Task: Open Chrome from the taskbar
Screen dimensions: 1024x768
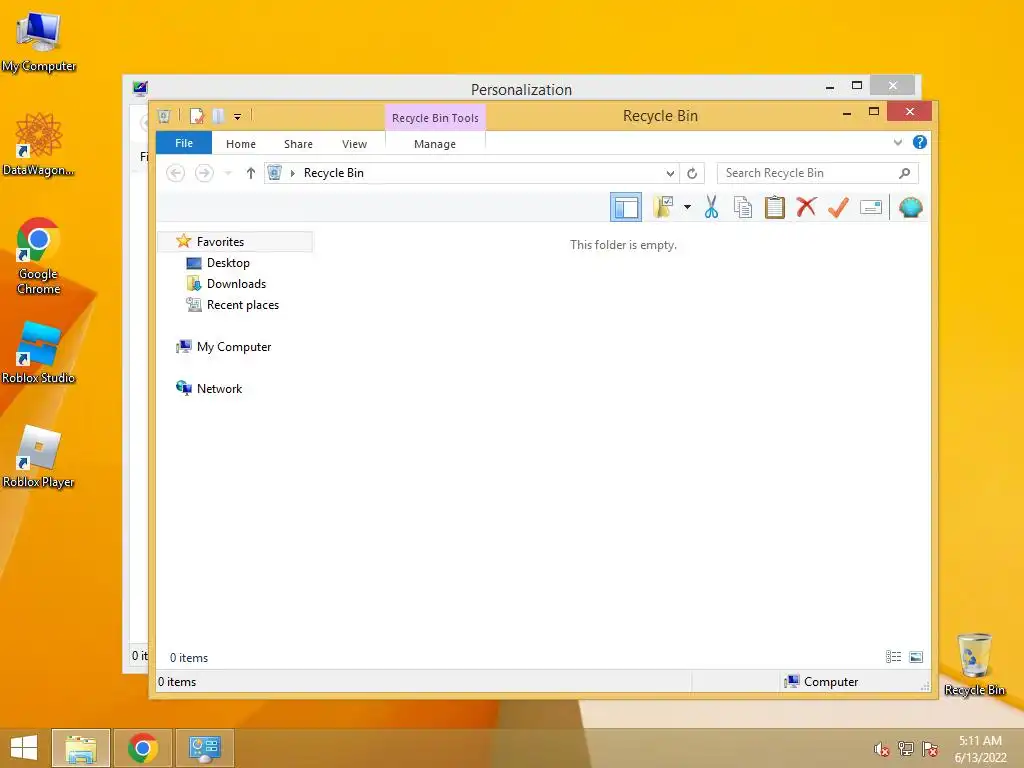Action: tap(143, 748)
